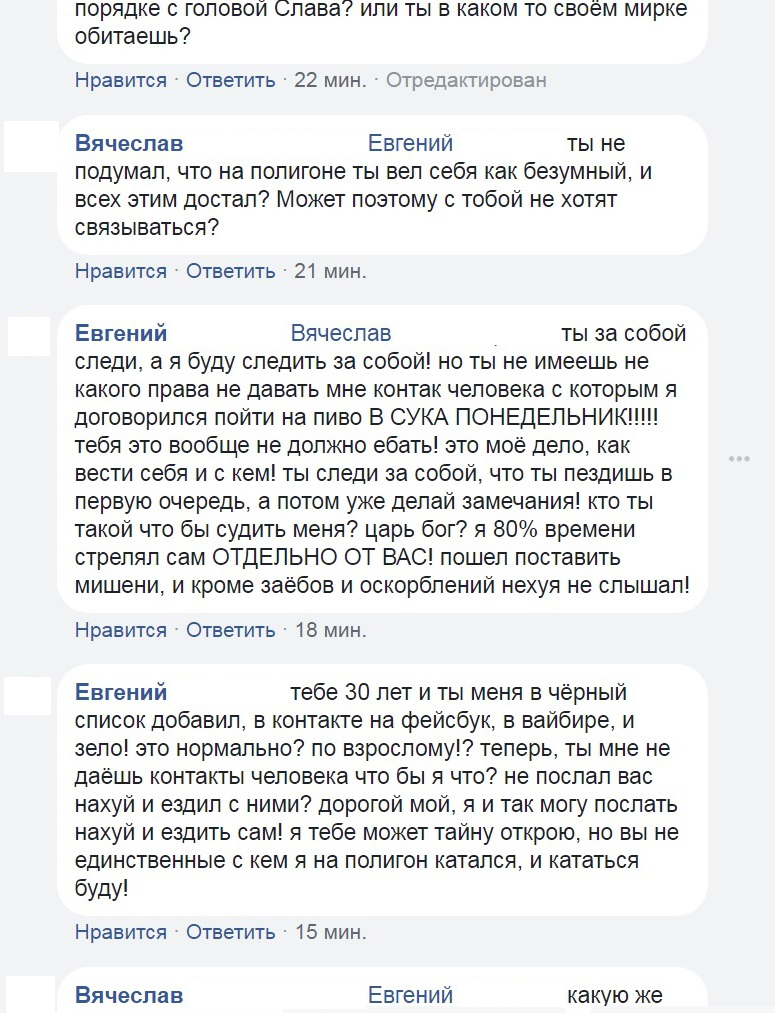Open Евгений's name on 'тебе 30 лет' comment
The width and height of the screenshot is (775, 1013).
pyautogui.click(x=121, y=692)
